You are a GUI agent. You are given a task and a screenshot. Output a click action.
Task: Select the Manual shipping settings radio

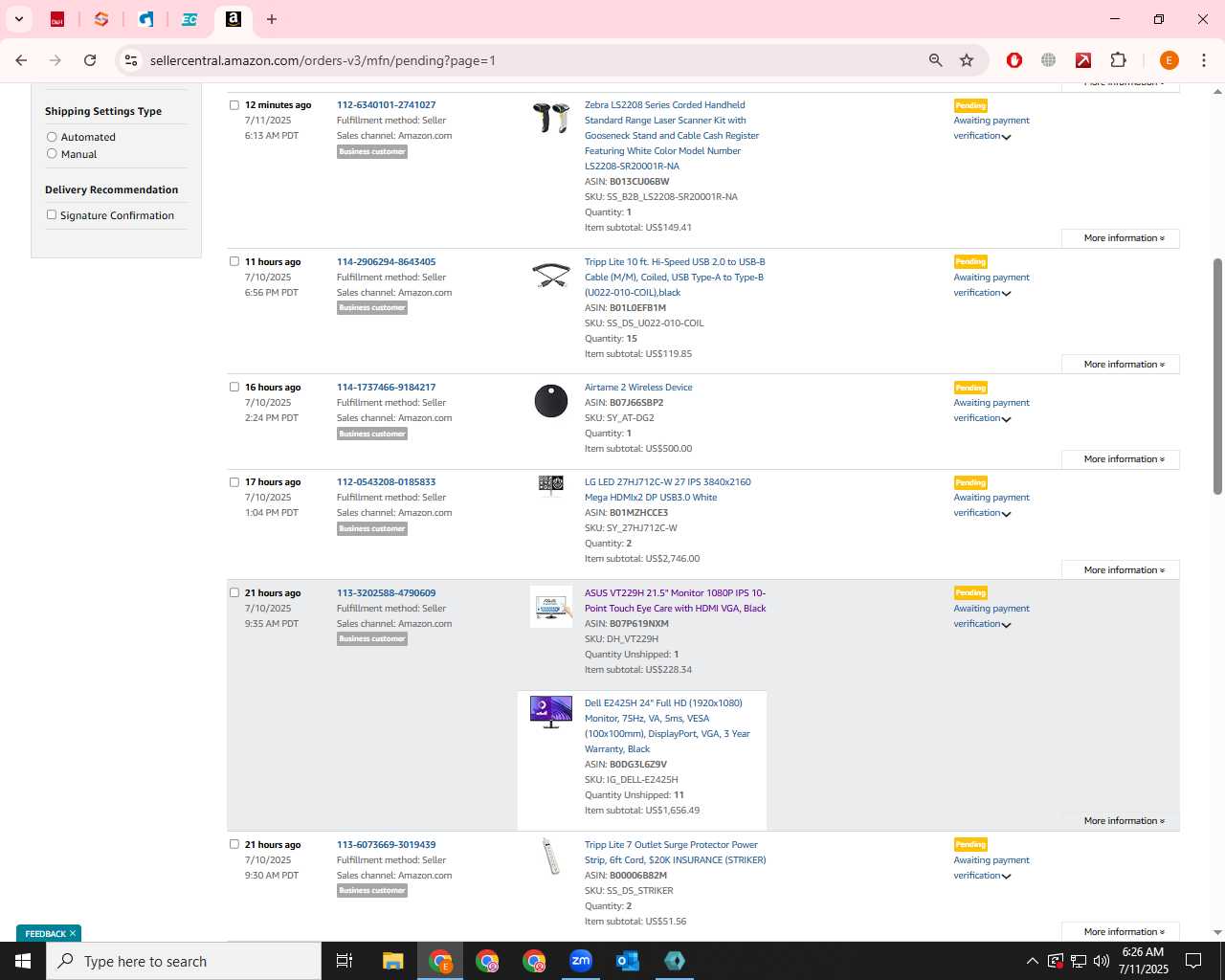pyautogui.click(x=52, y=153)
